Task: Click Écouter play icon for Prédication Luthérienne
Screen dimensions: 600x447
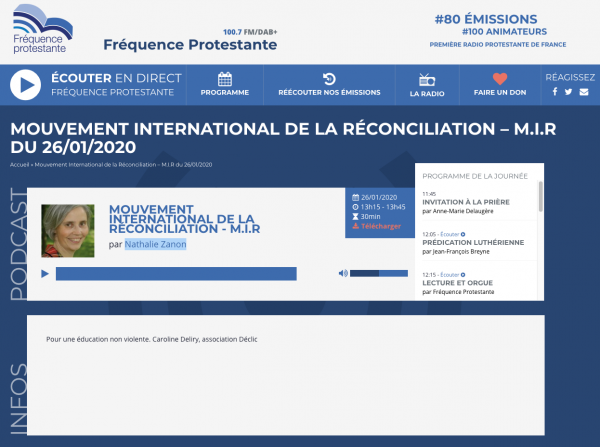Action: 463,234
